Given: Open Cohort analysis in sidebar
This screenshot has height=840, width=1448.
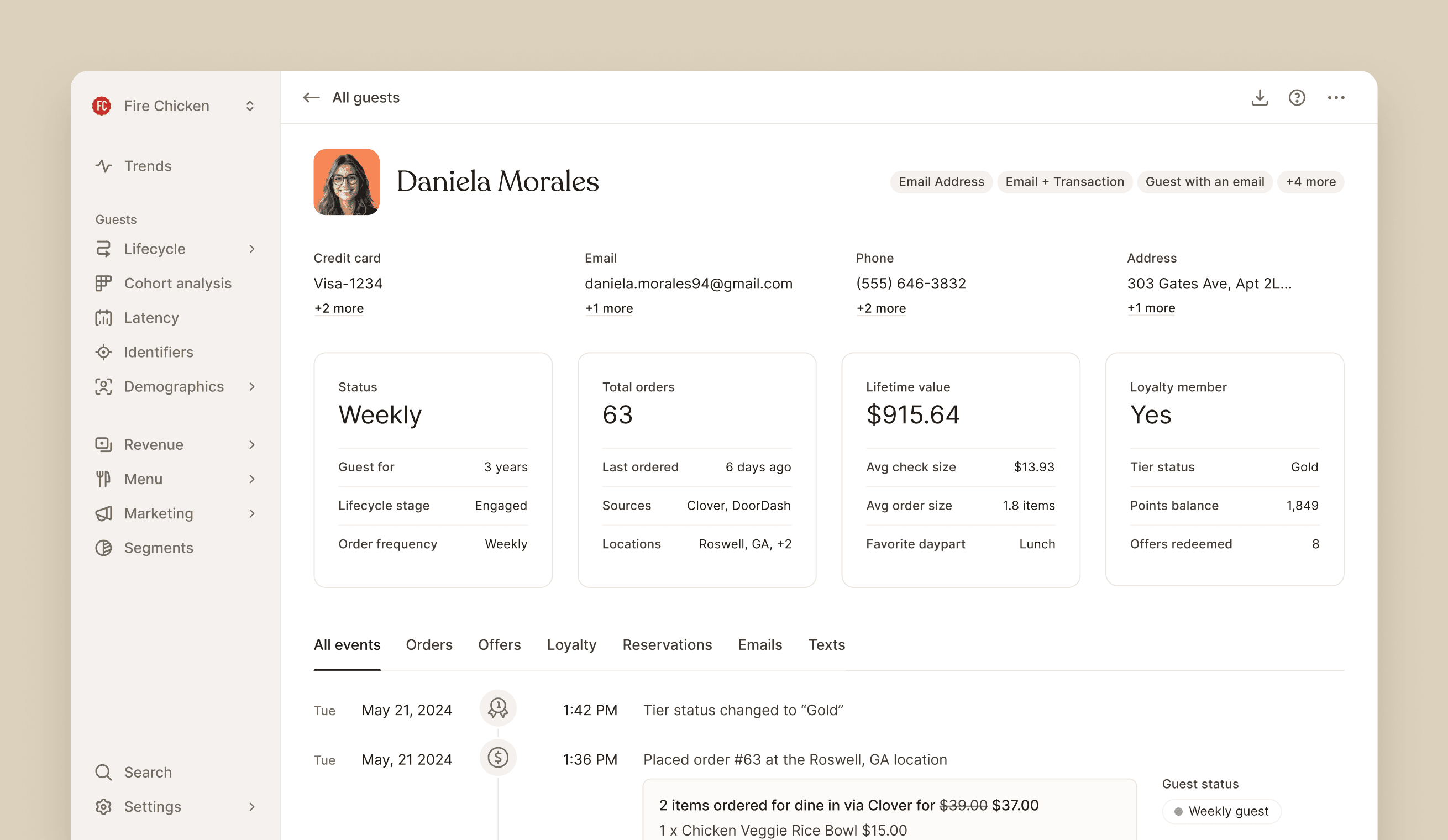Looking at the screenshot, I should point(177,283).
